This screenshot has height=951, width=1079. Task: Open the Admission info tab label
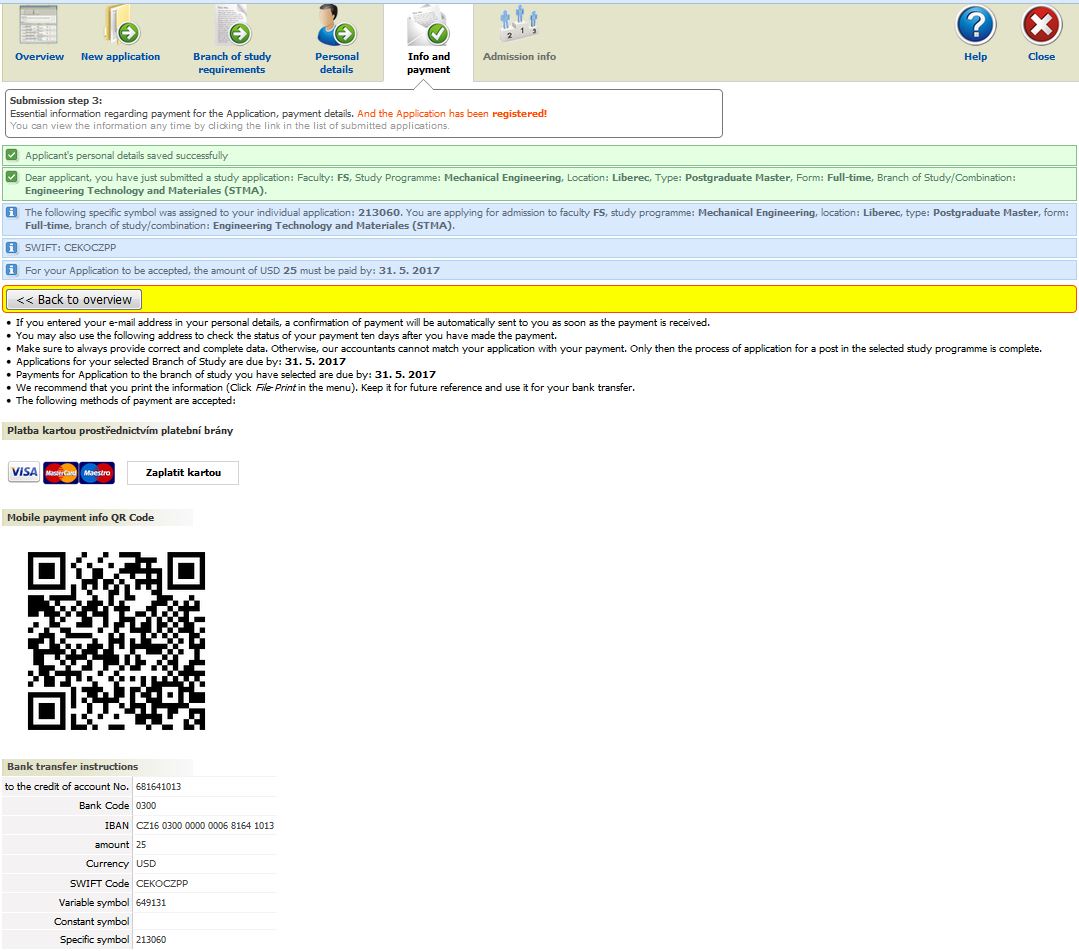(x=520, y=56)
